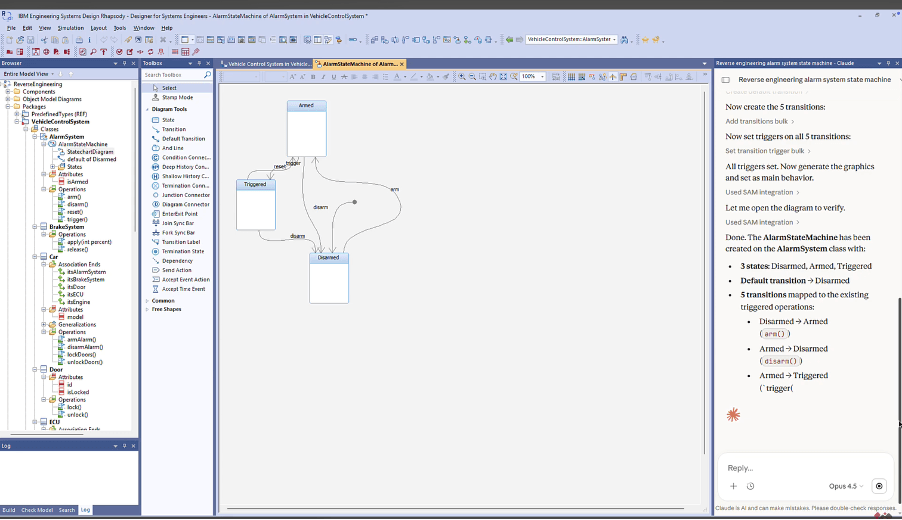The width and height of the screenshot is (902, 520).
Task: Open the VehicleControlSystem::AlarmSystem combo box
Action: (x=571, y=40)
